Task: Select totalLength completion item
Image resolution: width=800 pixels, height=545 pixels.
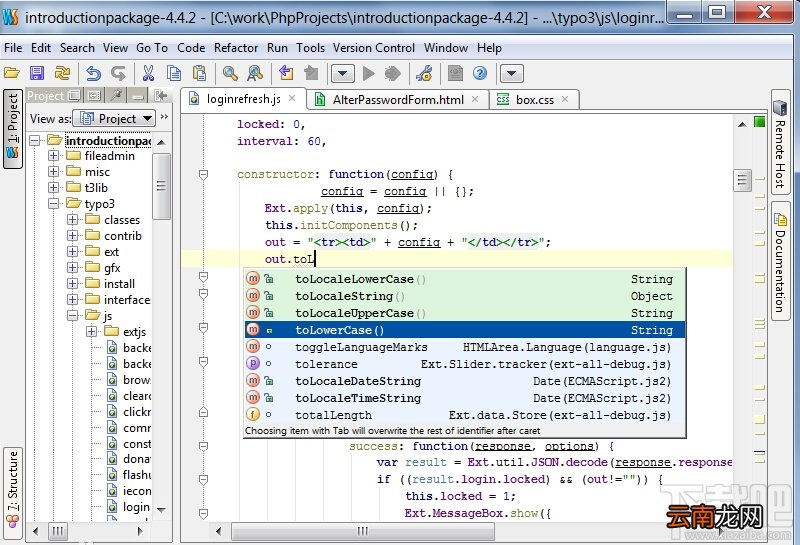Action: pos(464,415)
